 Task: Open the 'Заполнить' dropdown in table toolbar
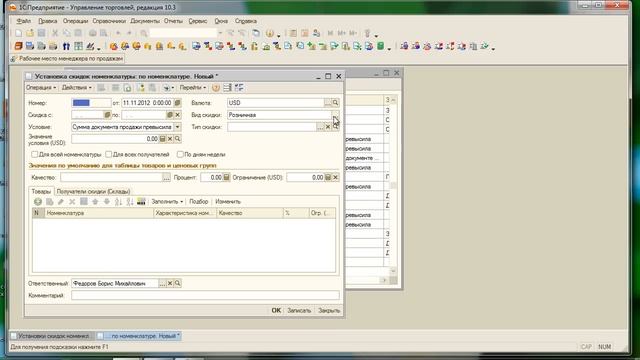[167, 202]
